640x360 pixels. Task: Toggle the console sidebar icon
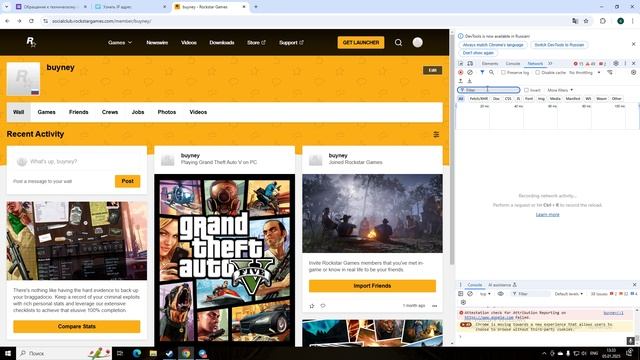coord(461,294)
